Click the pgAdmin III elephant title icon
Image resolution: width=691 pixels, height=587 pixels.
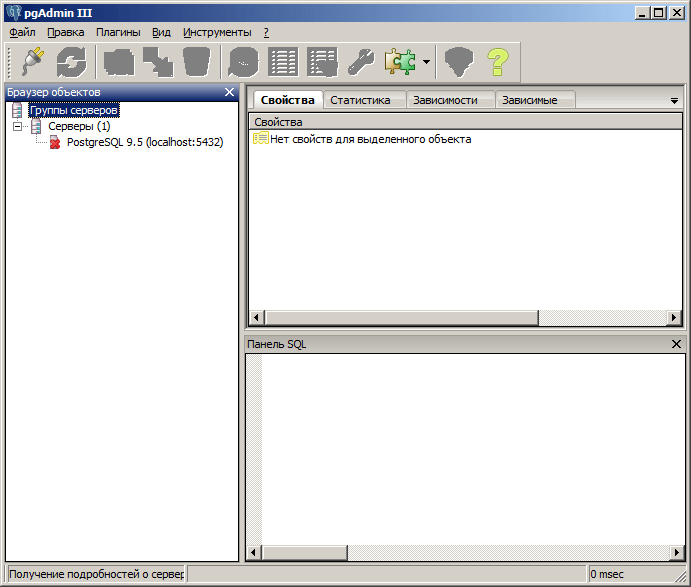[14, 13]
